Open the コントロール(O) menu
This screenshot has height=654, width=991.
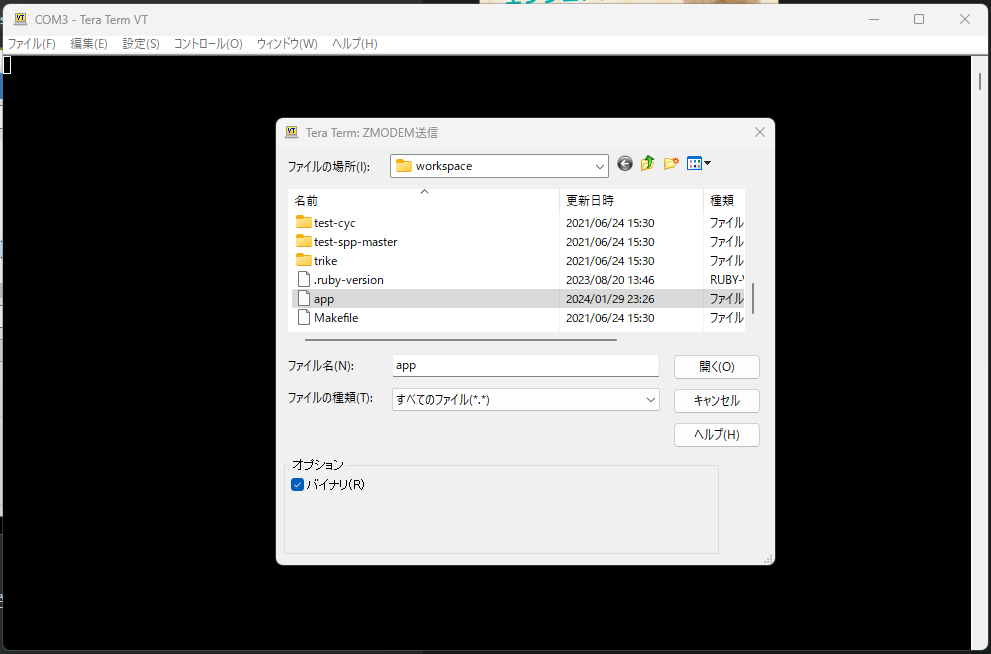[x=207, y=43]
